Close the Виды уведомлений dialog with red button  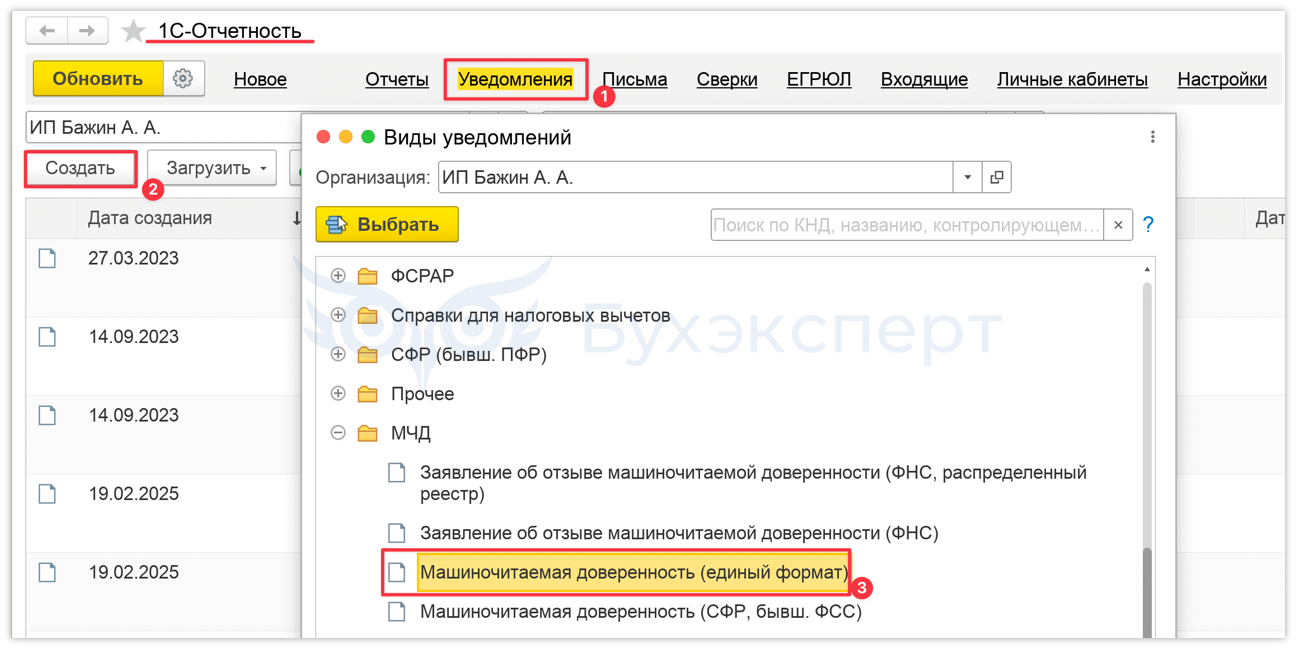tap(323, 137)
